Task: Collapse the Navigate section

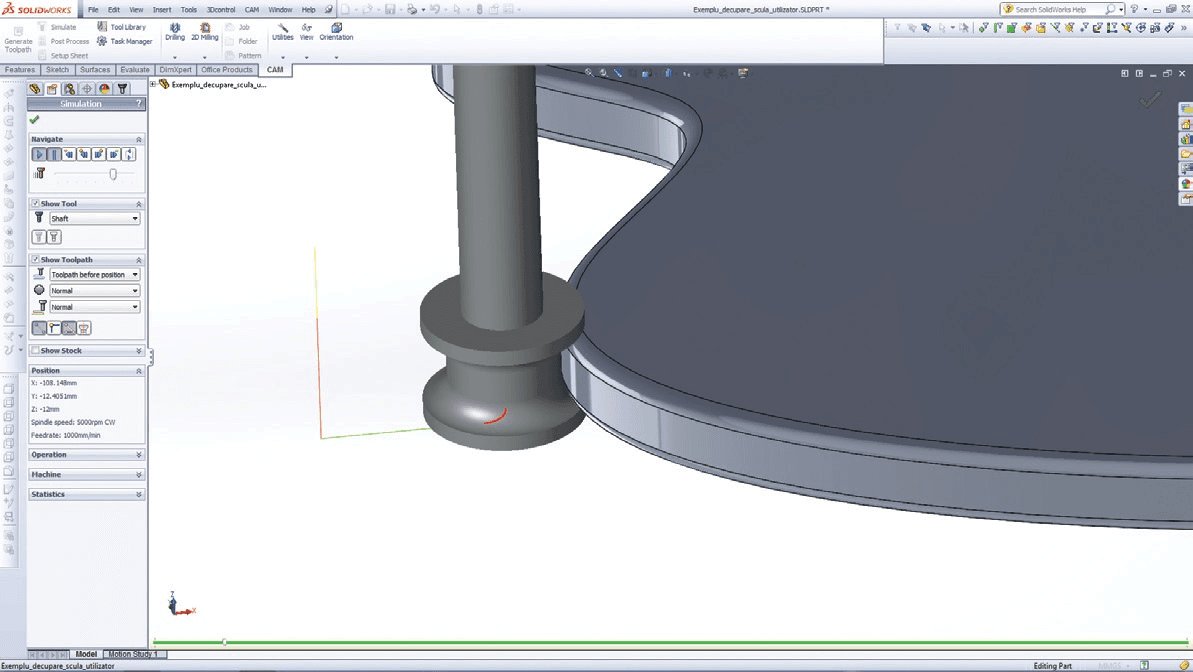Action: point(138,139)
